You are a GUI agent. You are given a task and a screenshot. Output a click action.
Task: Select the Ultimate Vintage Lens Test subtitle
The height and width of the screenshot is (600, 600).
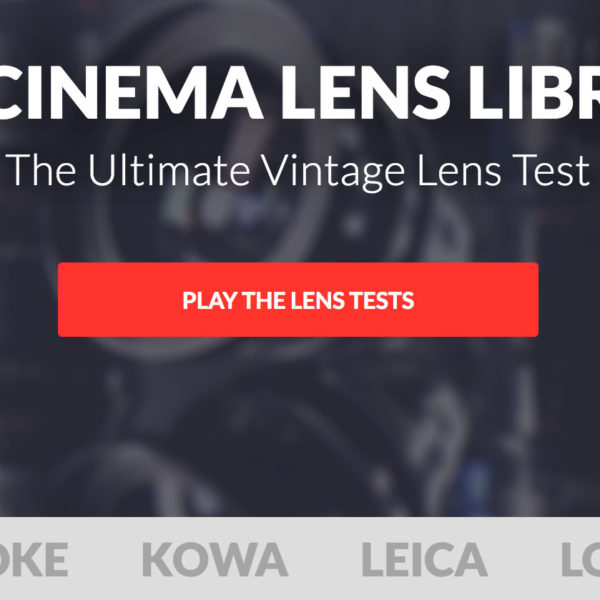pyautogui.click(x=300, y=171)
